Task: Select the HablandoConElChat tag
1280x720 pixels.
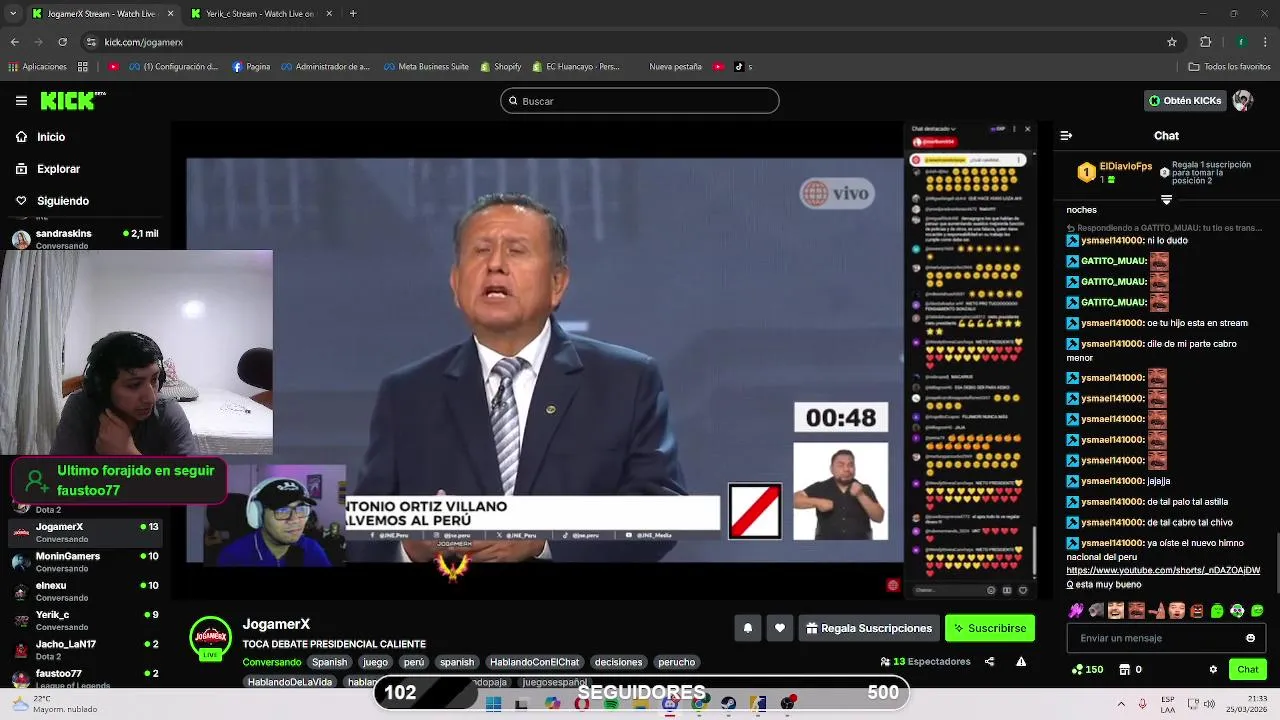Action: (x=534, y=662)
